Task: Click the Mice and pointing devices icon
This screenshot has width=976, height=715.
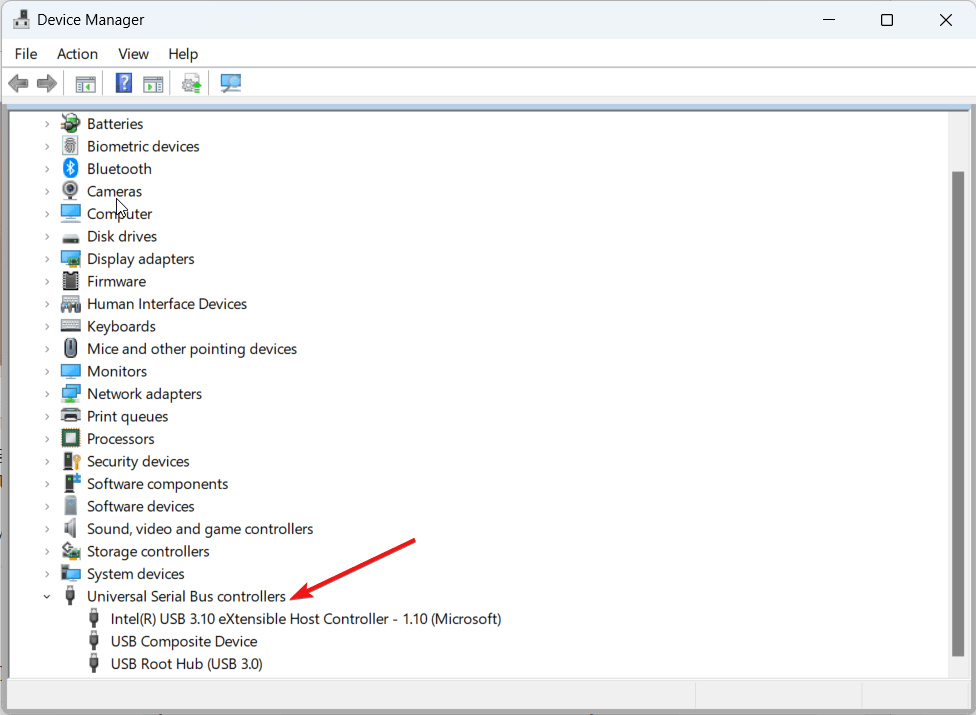Action: pos(70,348)
